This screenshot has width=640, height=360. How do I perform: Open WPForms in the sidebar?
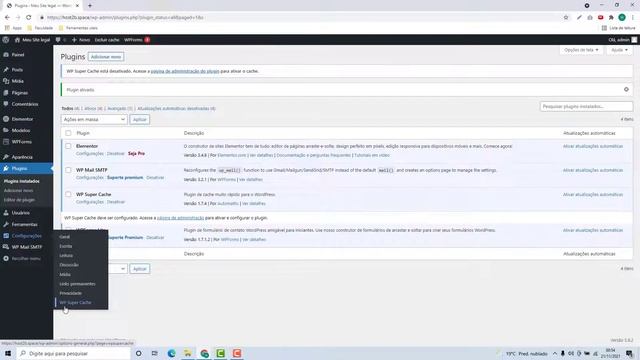[x=22, y=142]
